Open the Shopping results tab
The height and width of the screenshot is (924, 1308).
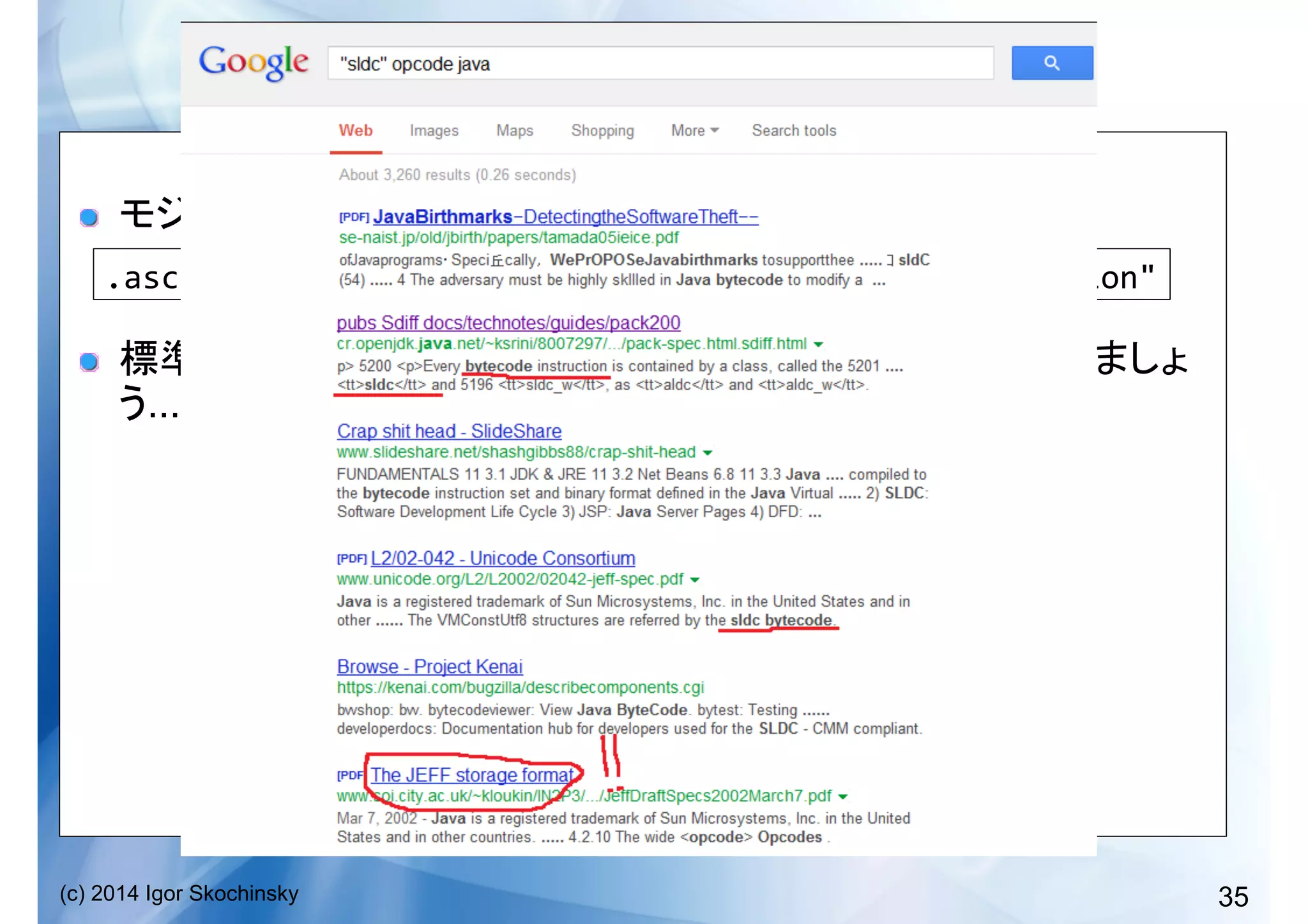click(x=602, y=130)
